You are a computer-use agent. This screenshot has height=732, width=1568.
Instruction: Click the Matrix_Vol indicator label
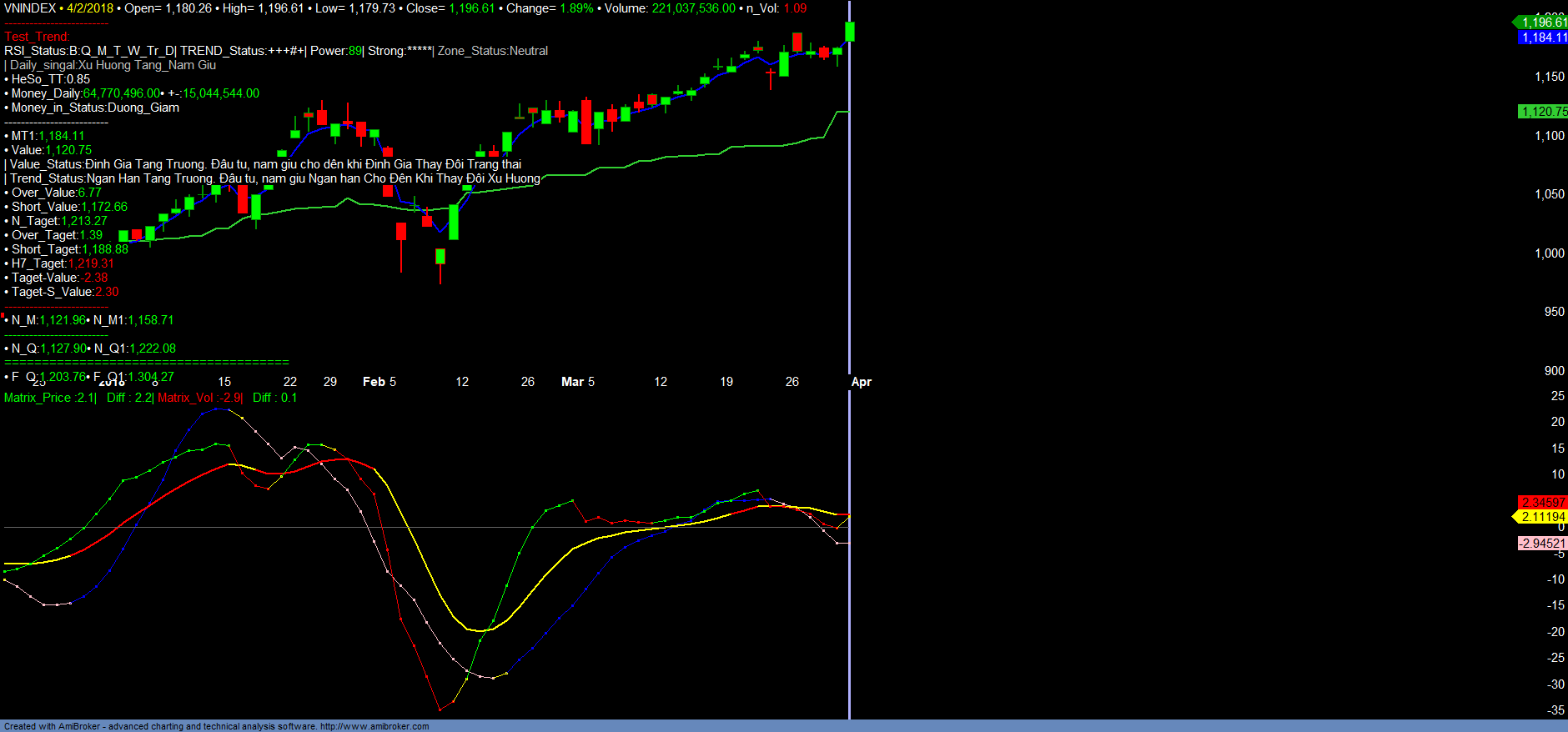[199, 398]
